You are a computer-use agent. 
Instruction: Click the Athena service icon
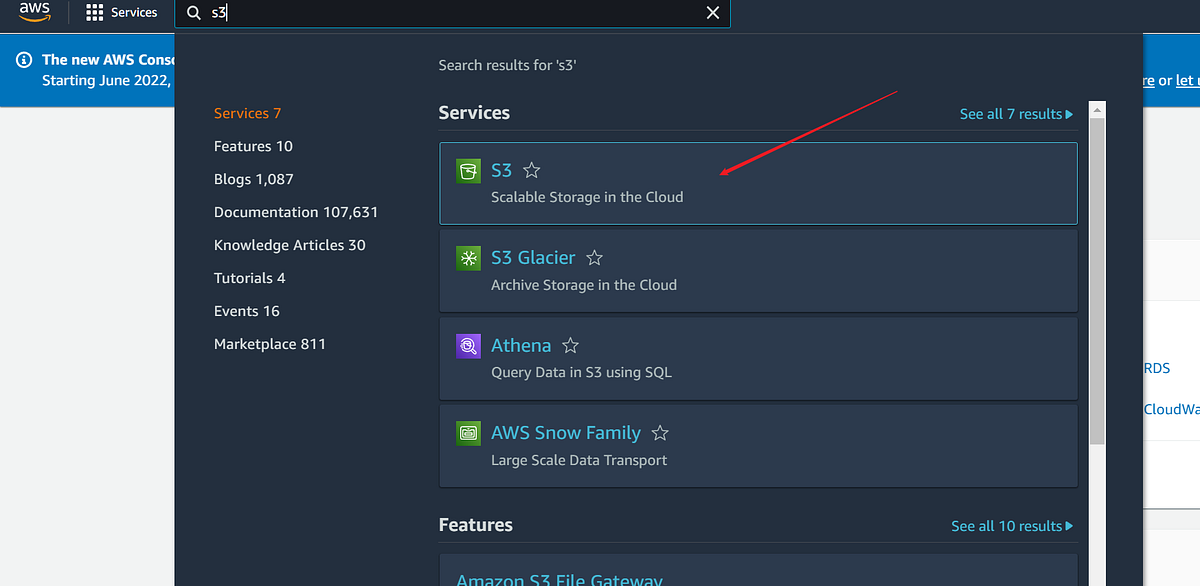468,345
